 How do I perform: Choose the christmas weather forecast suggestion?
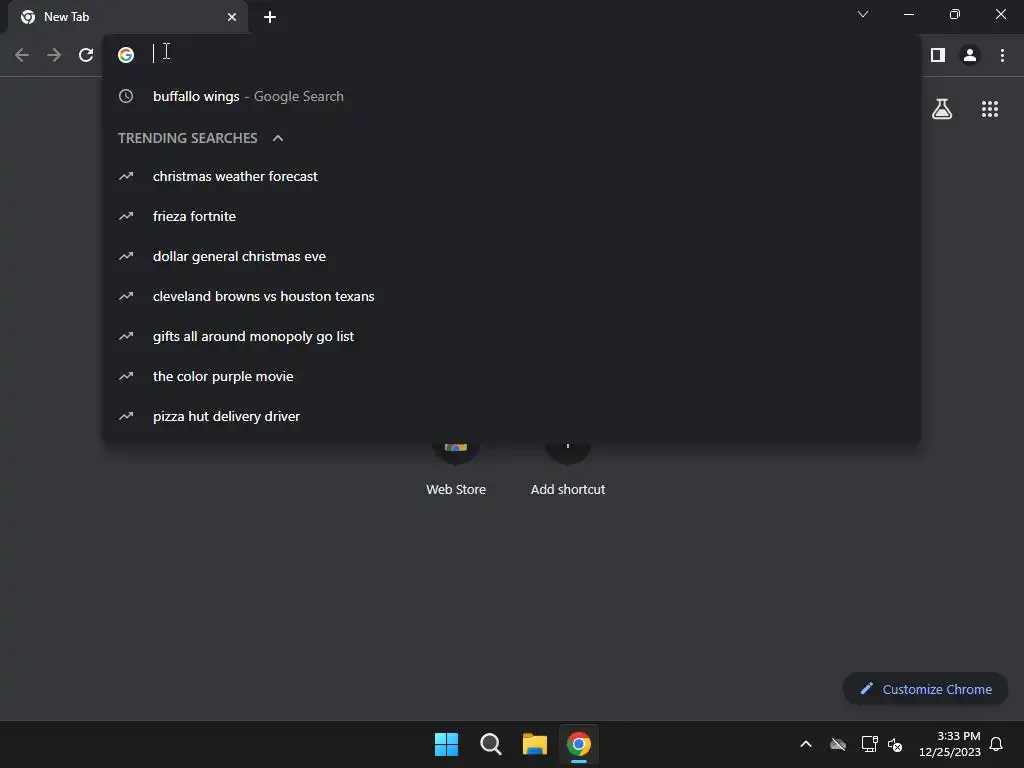pyautogui.click(x=512, y=176)
